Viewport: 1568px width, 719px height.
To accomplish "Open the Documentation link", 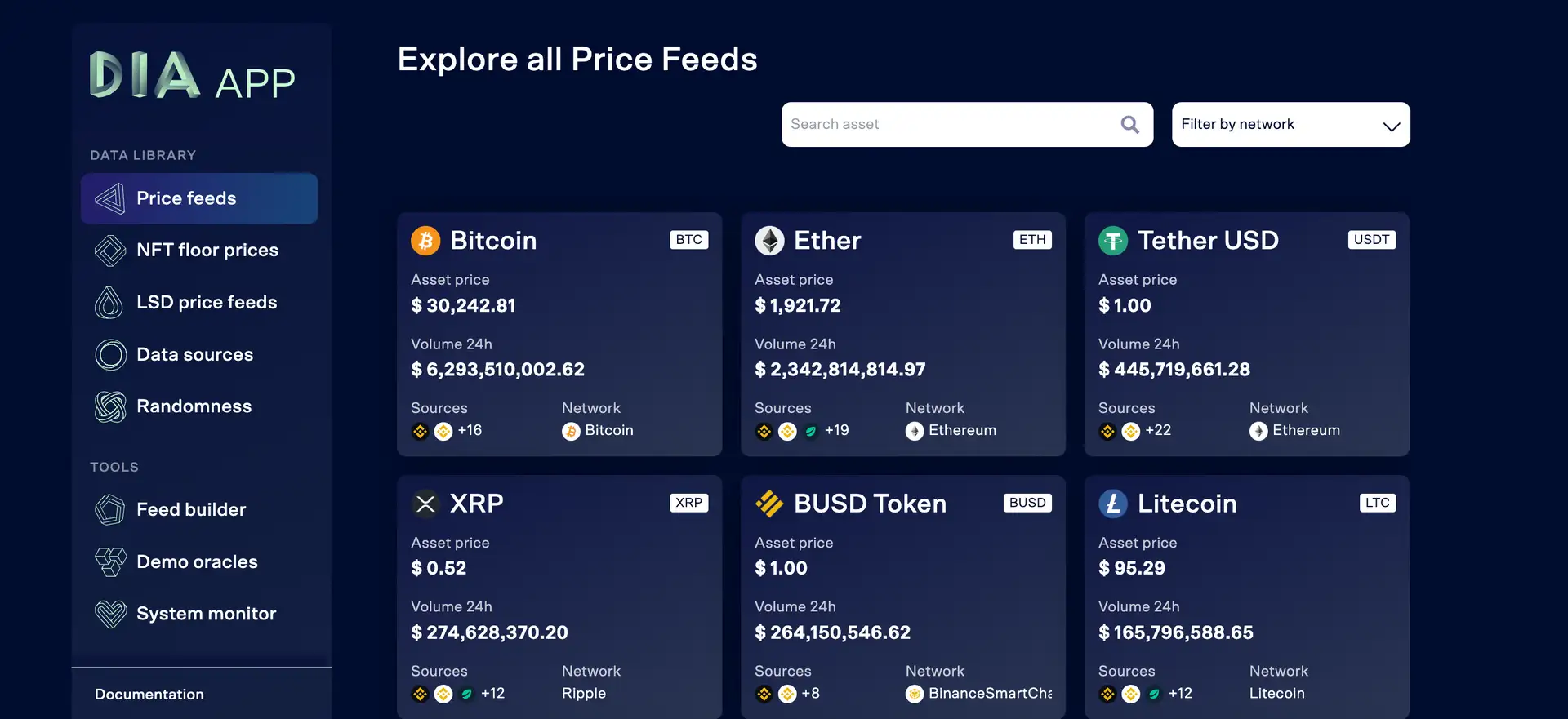I will click(x=149, y=695).
